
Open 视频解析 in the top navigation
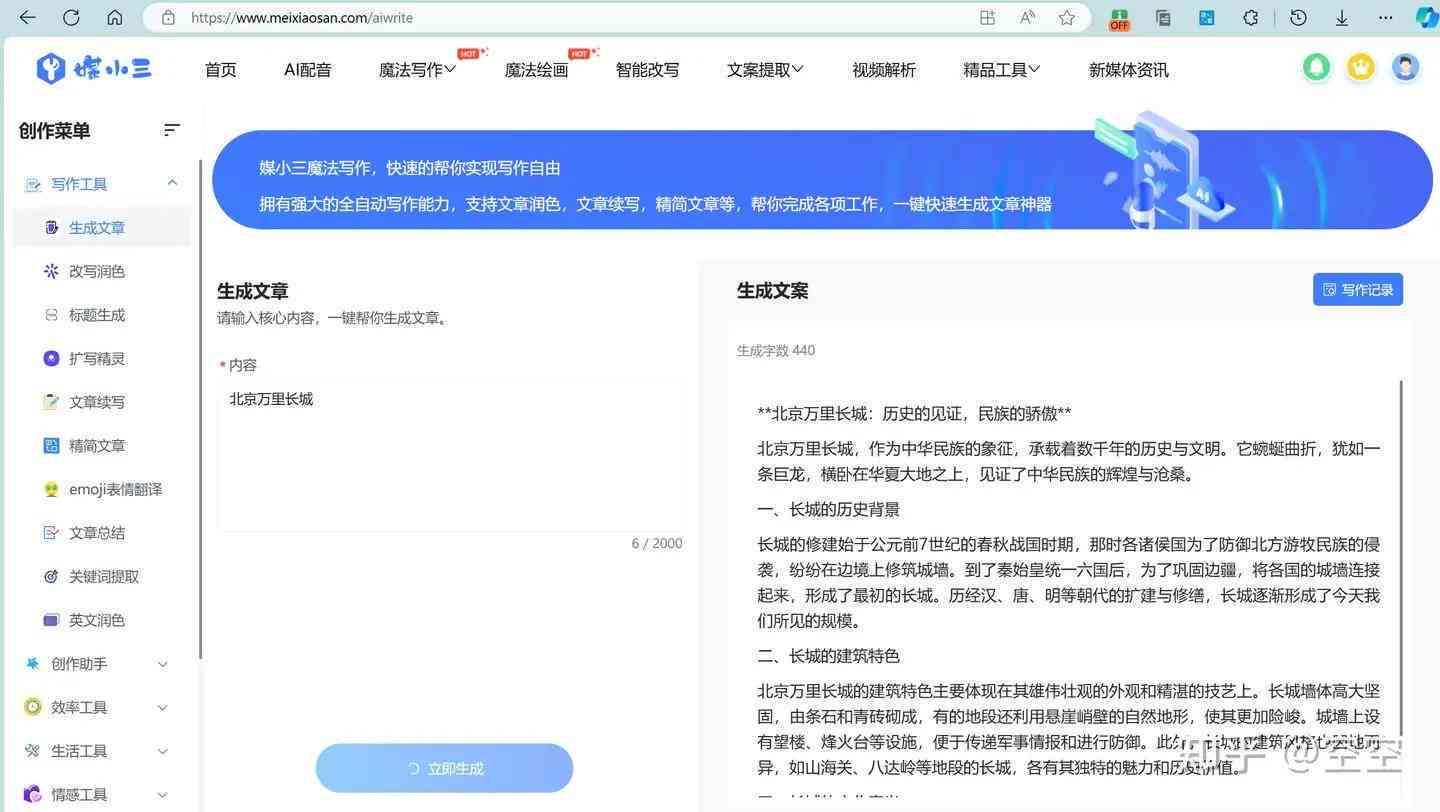pyautogui.click(x=884, y=70)
